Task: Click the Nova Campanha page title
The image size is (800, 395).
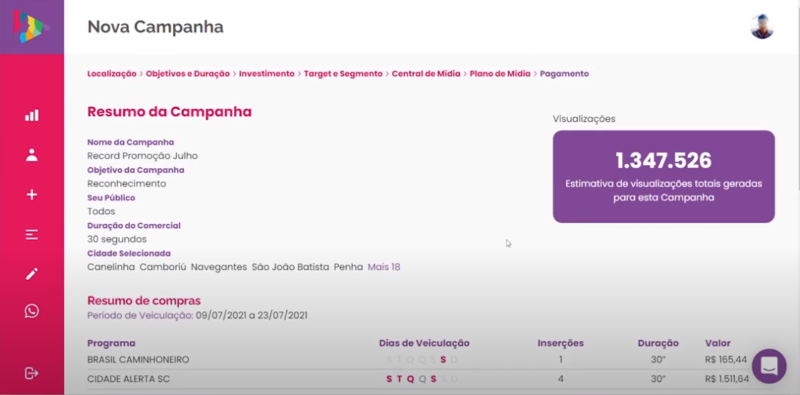Action: 156,27
